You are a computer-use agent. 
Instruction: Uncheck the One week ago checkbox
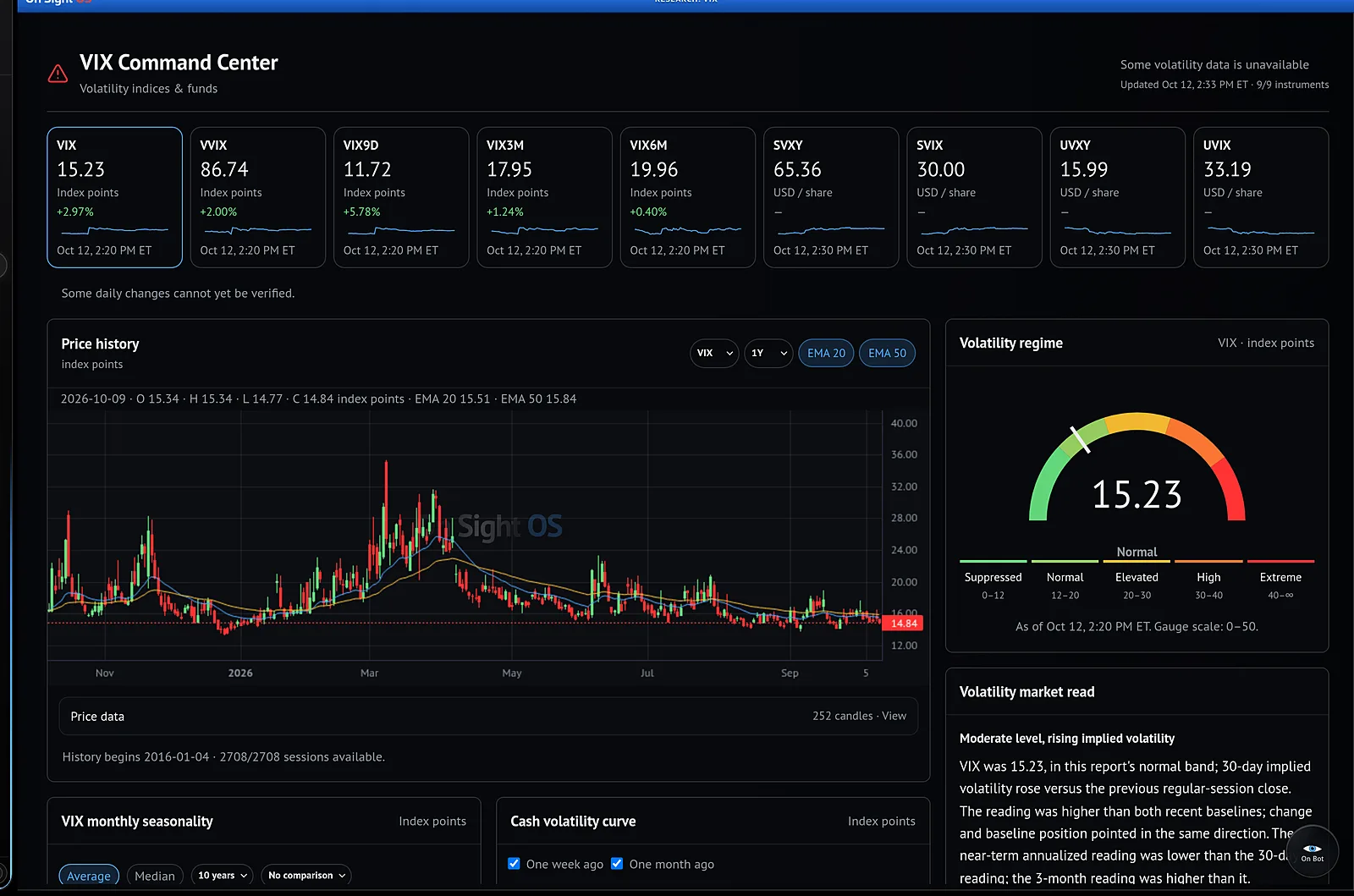(x=514, y=864)
